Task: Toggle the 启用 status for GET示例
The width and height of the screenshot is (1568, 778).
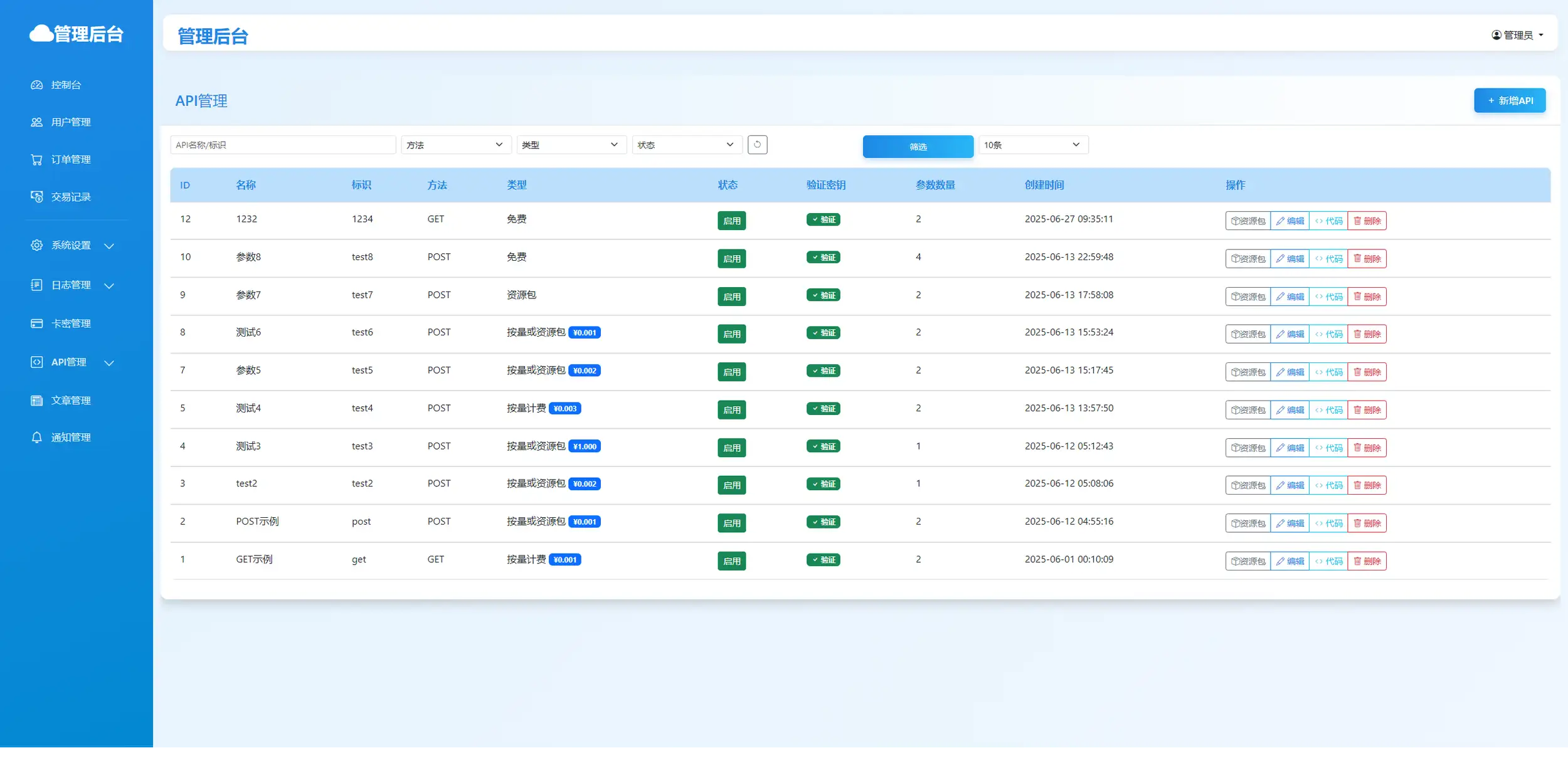Action: (731, 561)
